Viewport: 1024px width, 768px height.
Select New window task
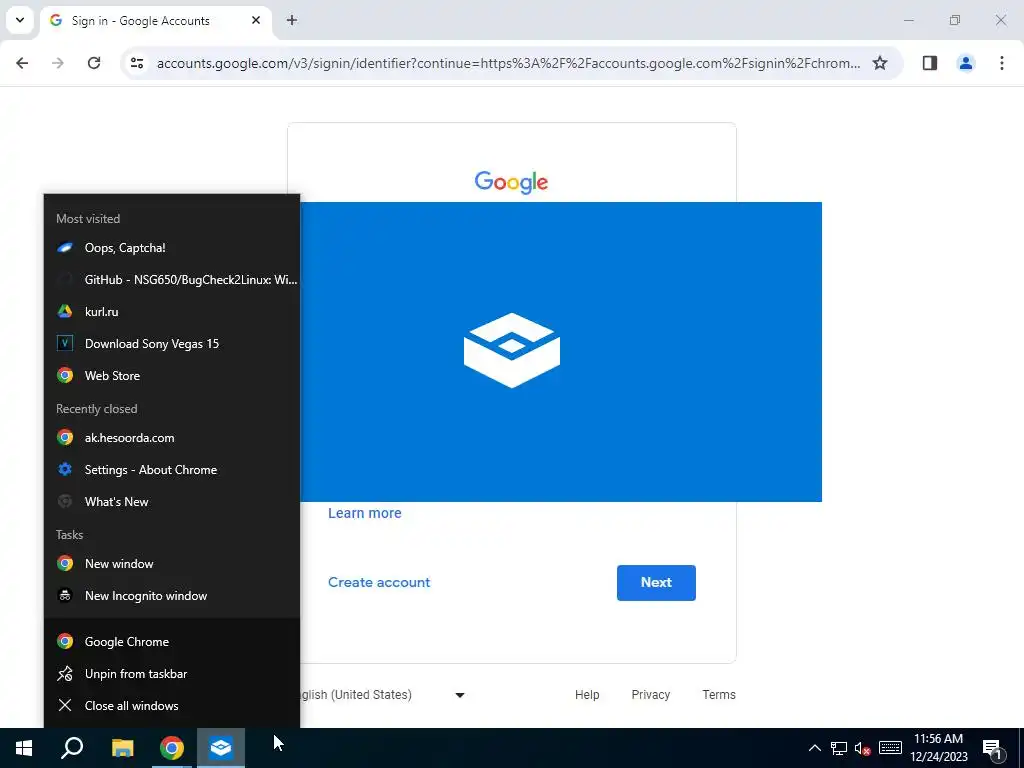172,564
